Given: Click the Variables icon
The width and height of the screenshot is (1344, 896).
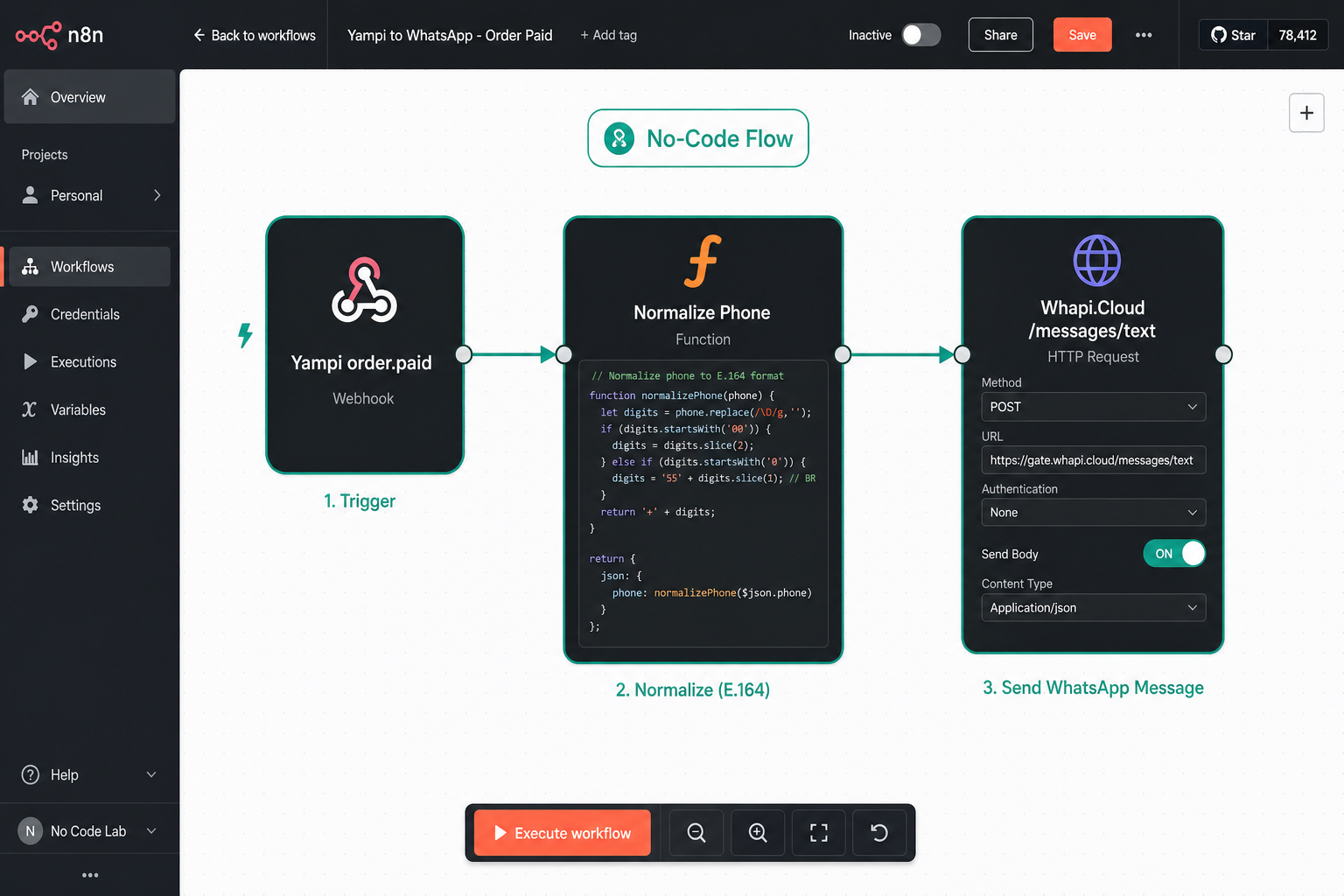Looking at the screenshot, I should [30, 409].
